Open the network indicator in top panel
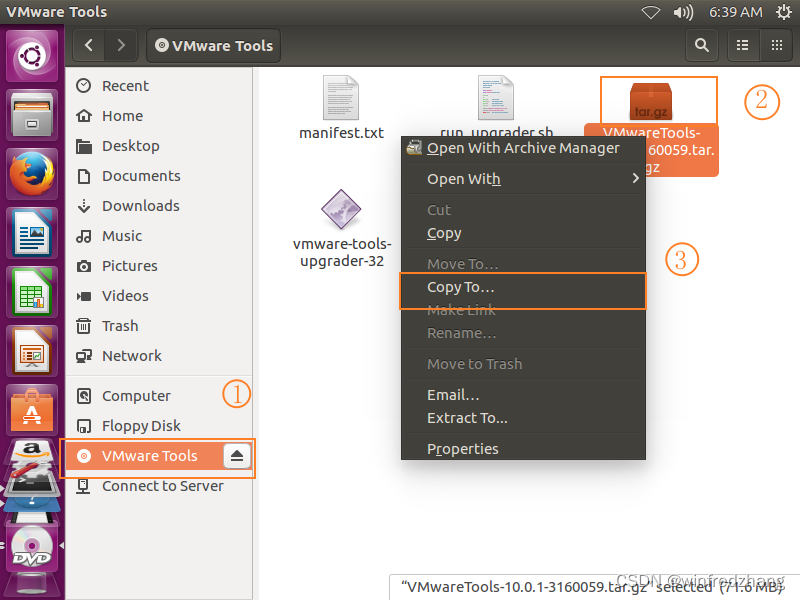This screenshot has height=600, width=800. pos(651,12)
